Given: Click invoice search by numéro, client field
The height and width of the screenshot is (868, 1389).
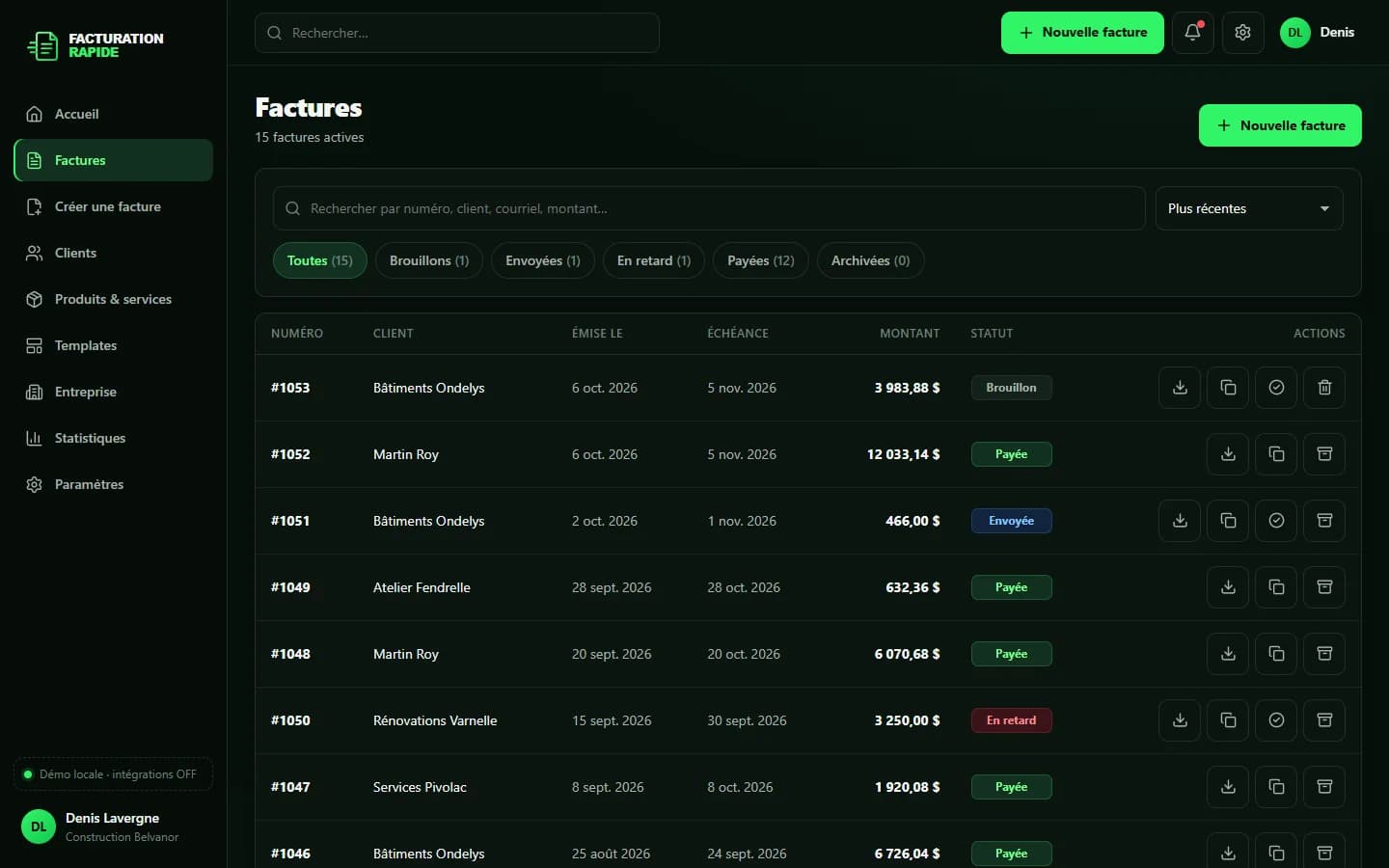Looking at the screenshot, I should click(x=709, y=208).
